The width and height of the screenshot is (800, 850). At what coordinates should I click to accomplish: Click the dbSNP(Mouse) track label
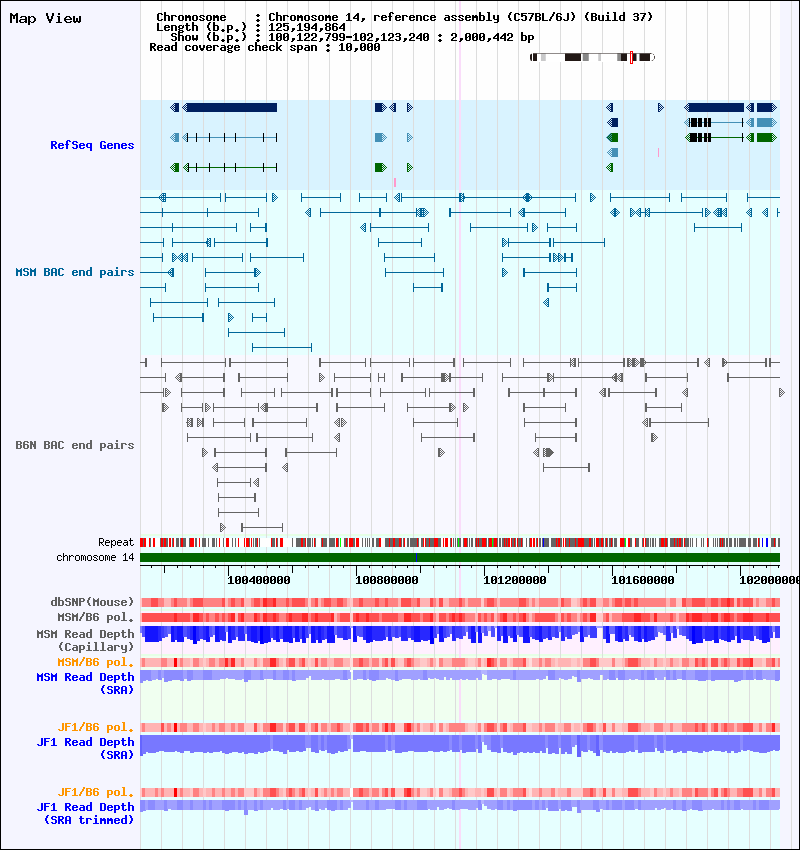click(x=92, y=602)
